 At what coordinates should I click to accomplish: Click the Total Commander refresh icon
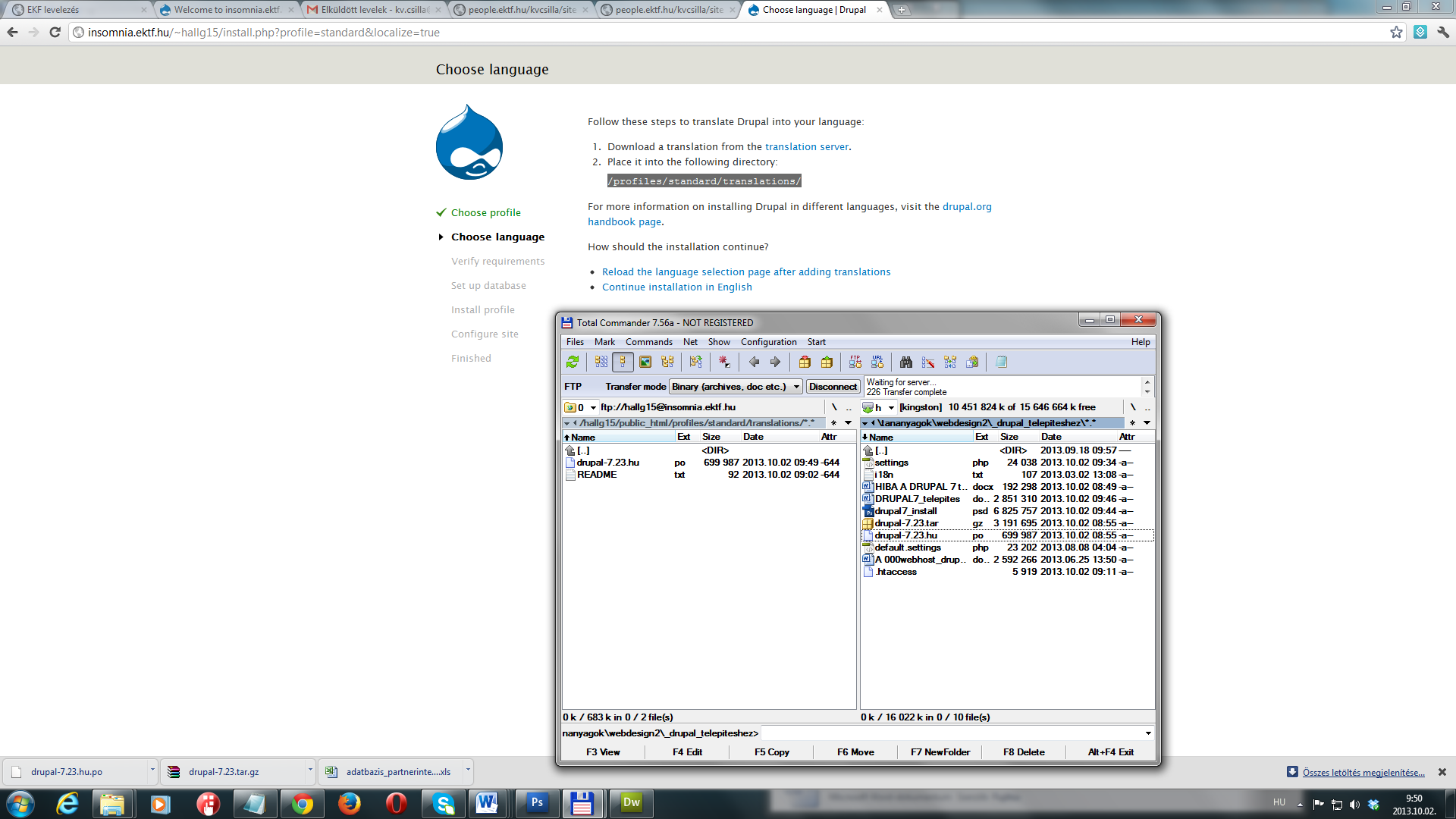[x=572, y=362]
